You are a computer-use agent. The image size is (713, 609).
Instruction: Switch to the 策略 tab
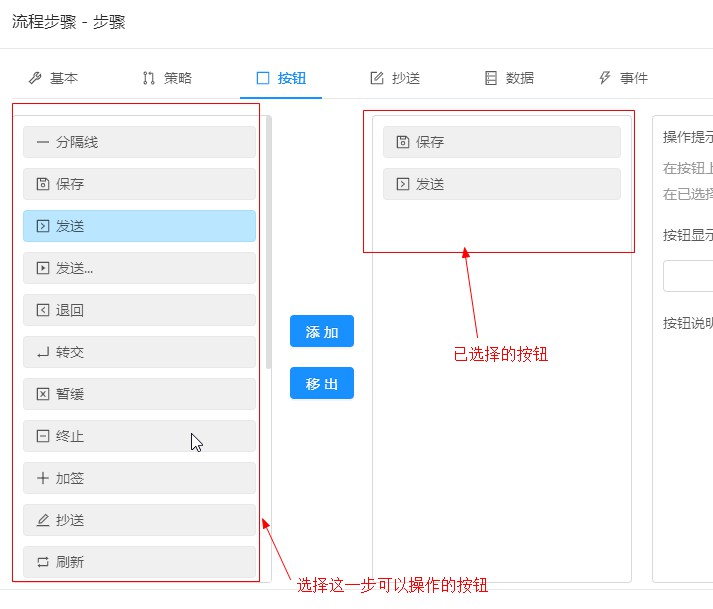coord(167,78)
